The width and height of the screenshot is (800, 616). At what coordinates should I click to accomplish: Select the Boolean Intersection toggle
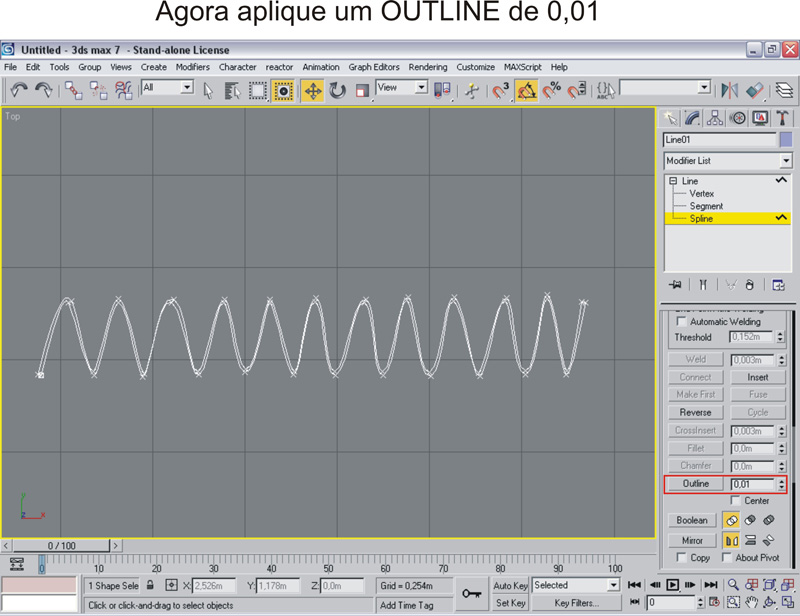click(x=768, y=521)
